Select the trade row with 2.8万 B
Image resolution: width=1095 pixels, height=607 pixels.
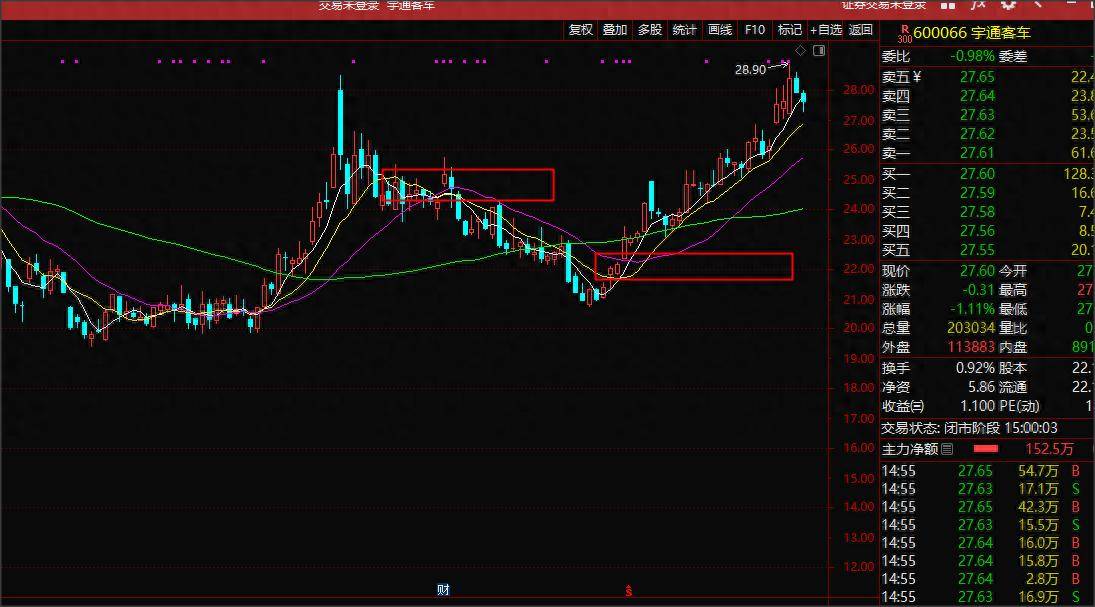pyautogui.click(x=987, y=579)
